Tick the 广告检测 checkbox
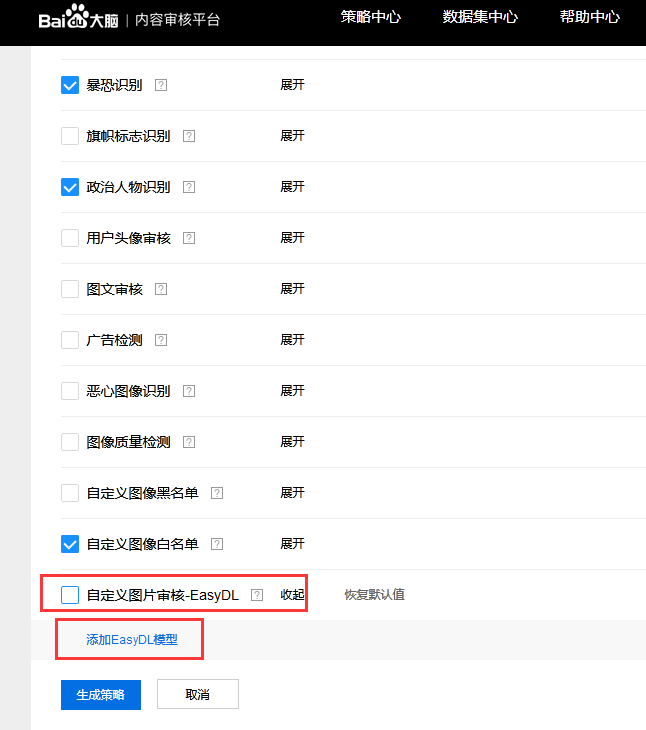The height and width of the screenshot is (730, 646). (70, 340)
